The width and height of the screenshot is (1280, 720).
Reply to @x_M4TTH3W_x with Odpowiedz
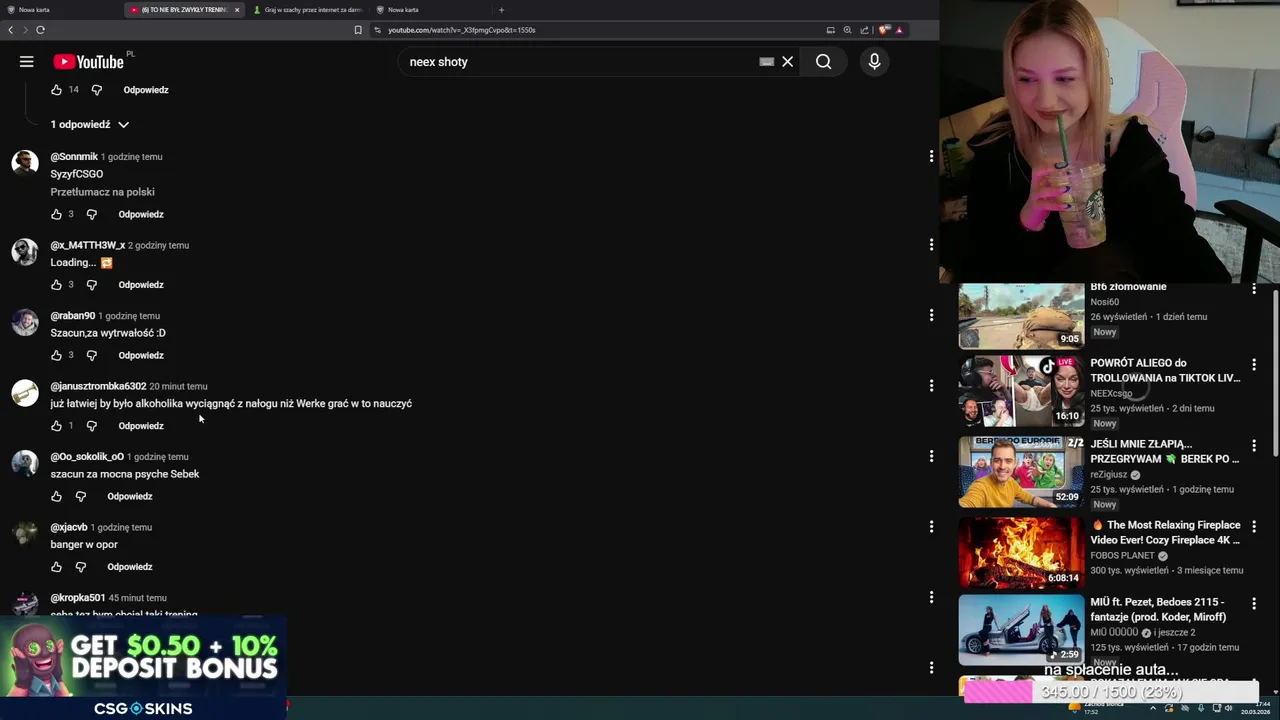pyautogui.click(x=141, y=285)
